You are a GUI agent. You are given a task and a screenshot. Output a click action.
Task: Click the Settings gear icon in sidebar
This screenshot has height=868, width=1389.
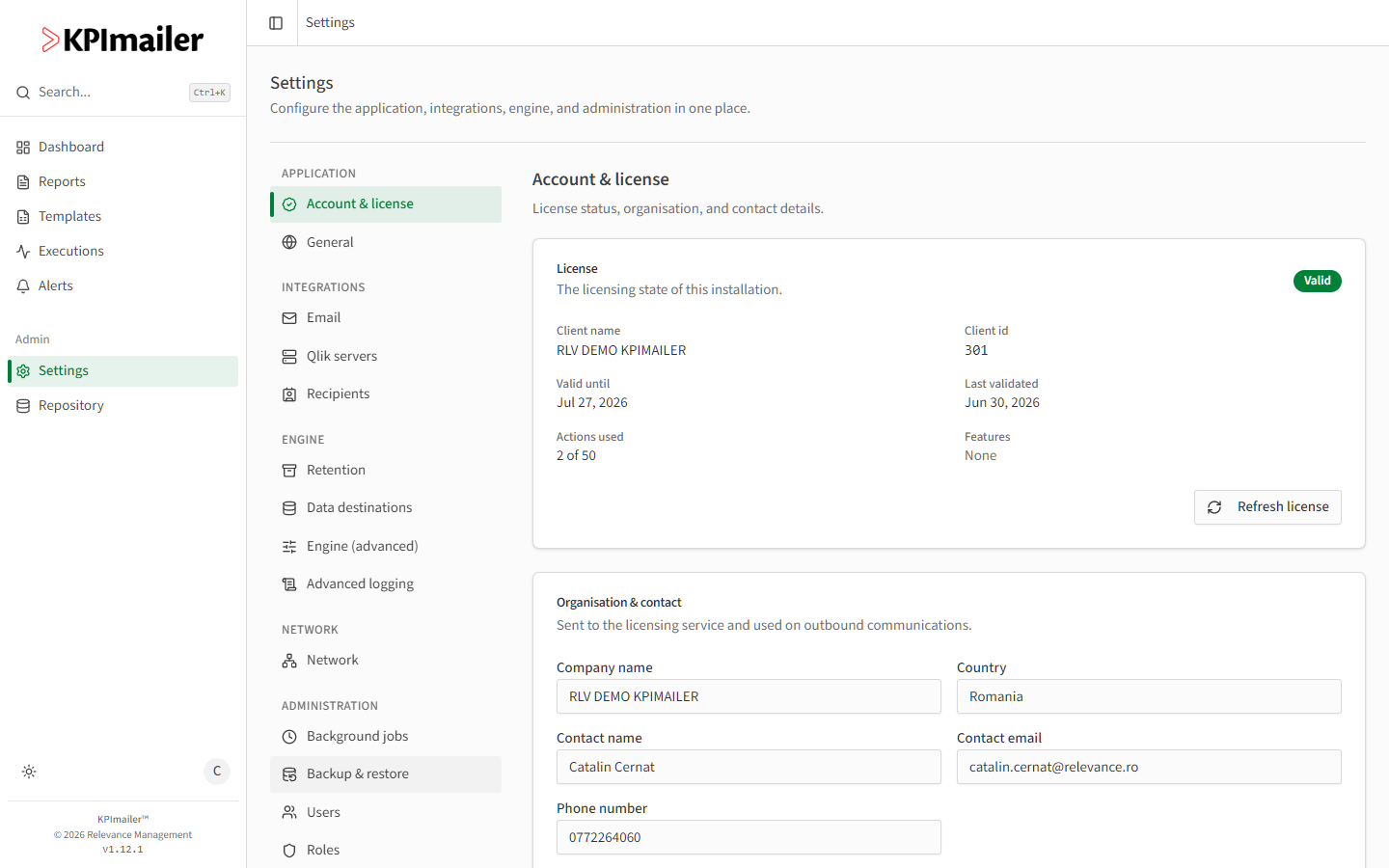(23, 371)
